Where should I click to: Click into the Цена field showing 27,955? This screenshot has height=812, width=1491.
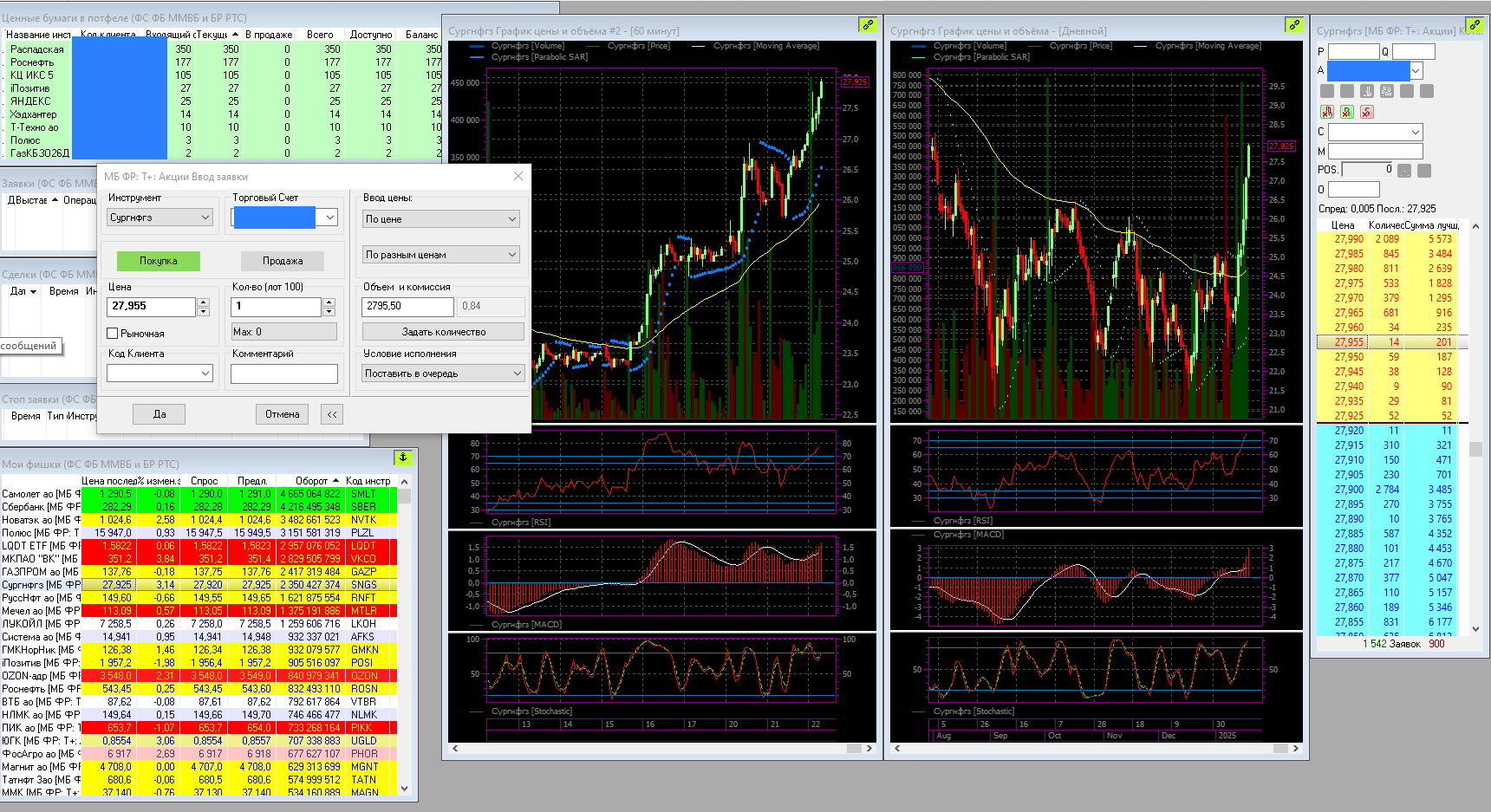tap(152, 306)
